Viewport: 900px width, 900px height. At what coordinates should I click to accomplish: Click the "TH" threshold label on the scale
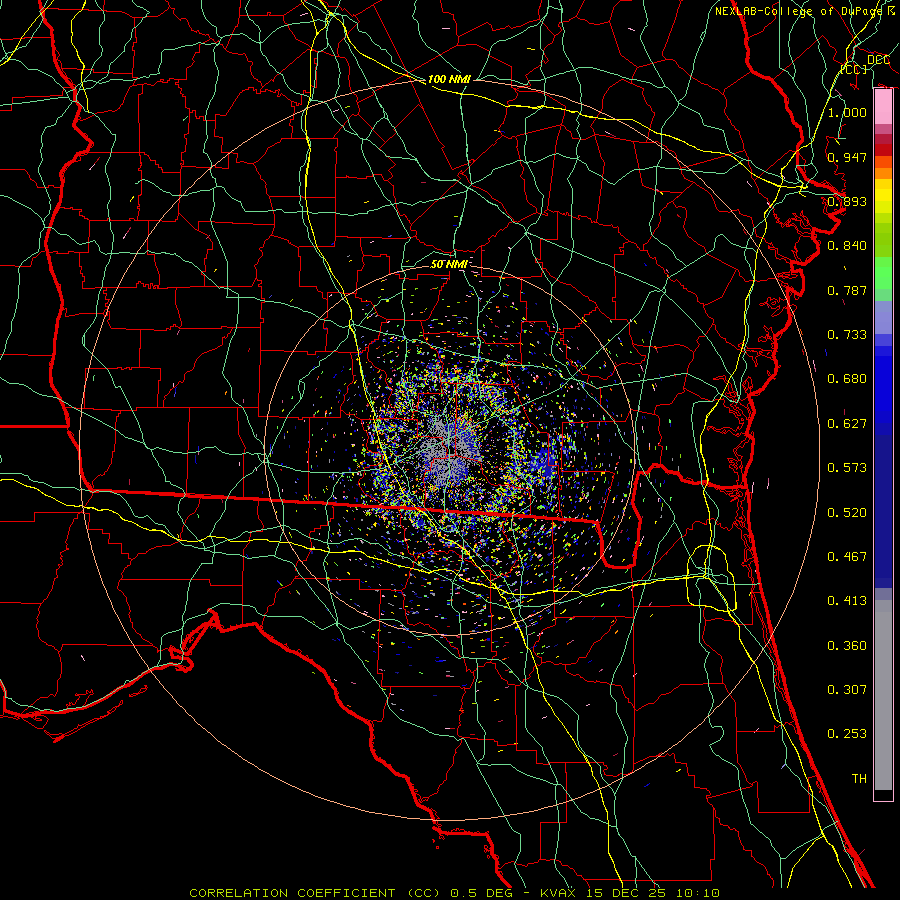859,779
